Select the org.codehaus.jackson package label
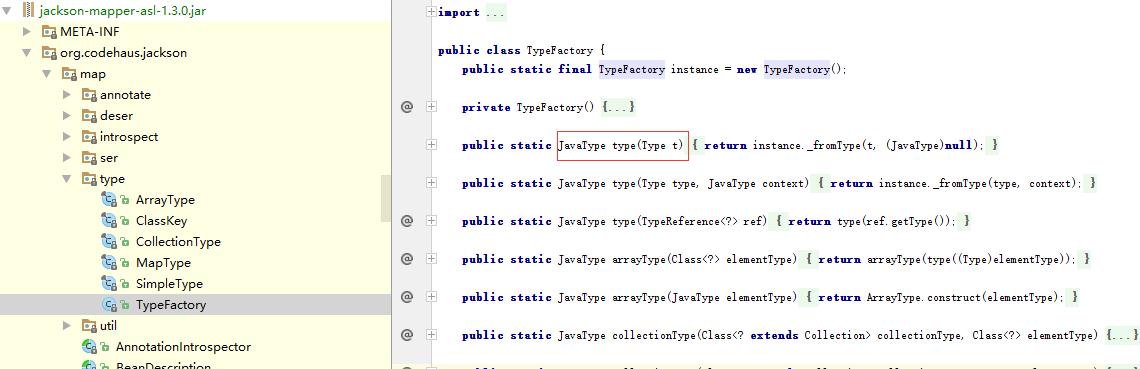Viewport: 1140px width, 369px height. 124,53
